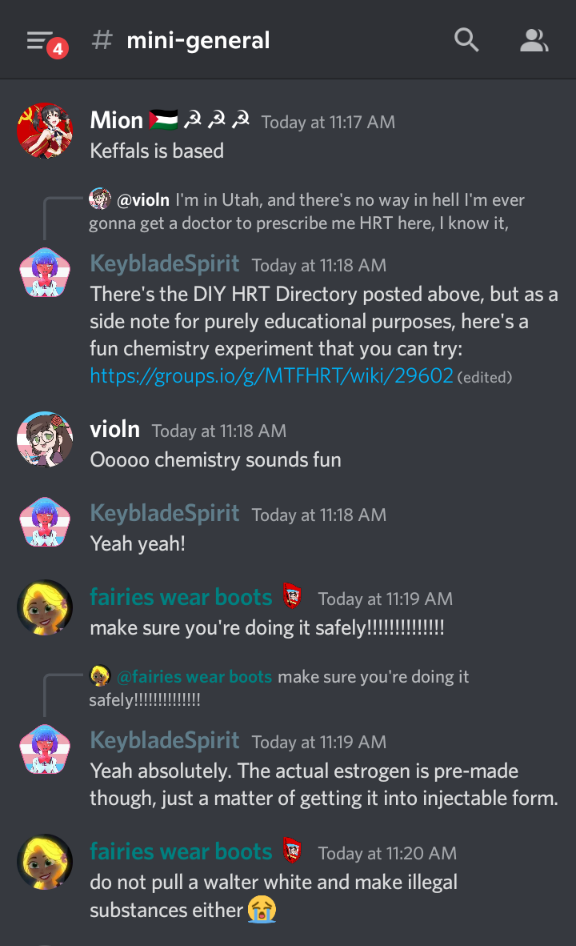The height and width of the screenshot is (946, 576).
Task: Jump to replied @violn message preview
Action: point(307,211)
